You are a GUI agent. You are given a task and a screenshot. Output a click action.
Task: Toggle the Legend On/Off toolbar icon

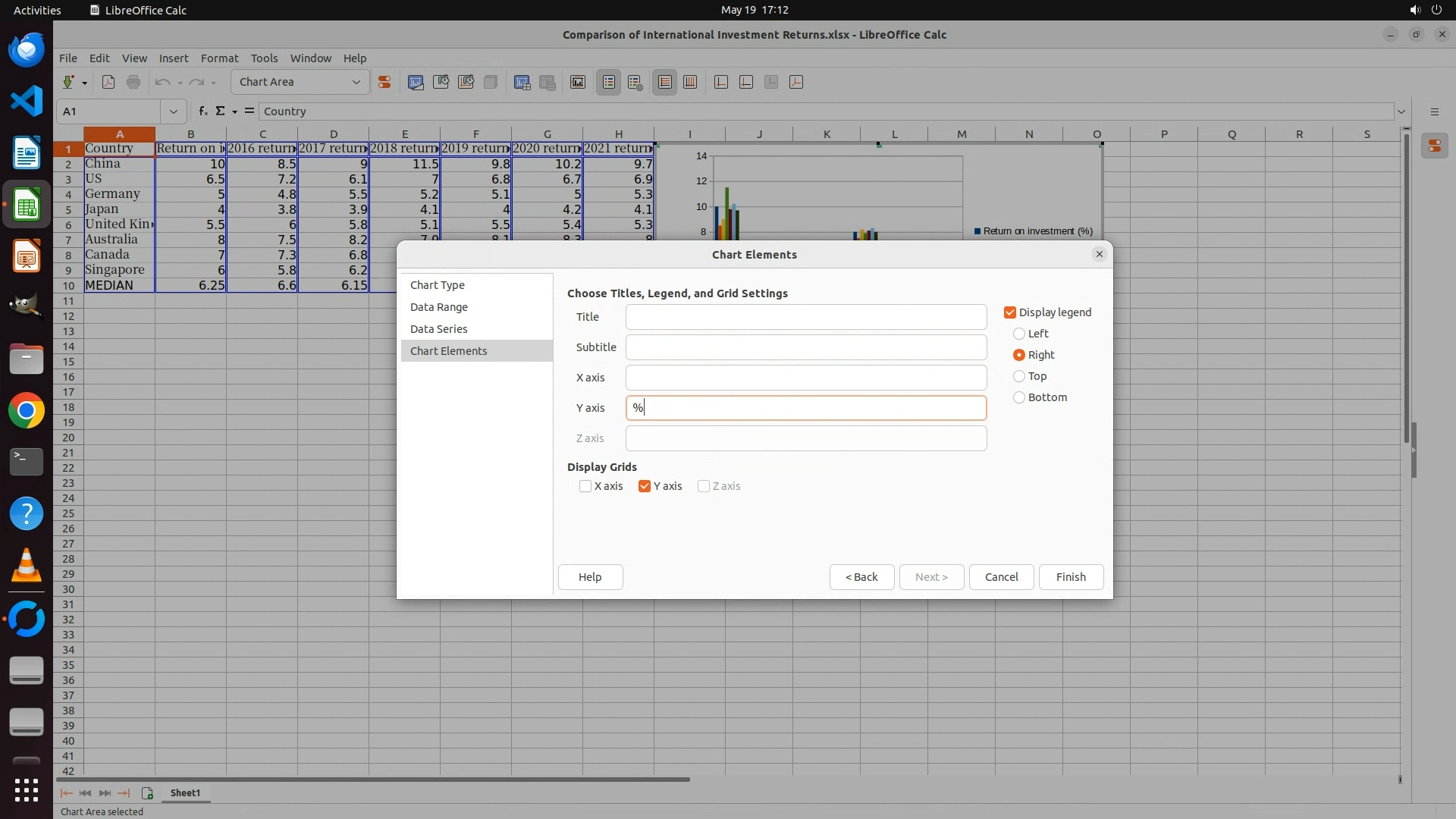609,82
